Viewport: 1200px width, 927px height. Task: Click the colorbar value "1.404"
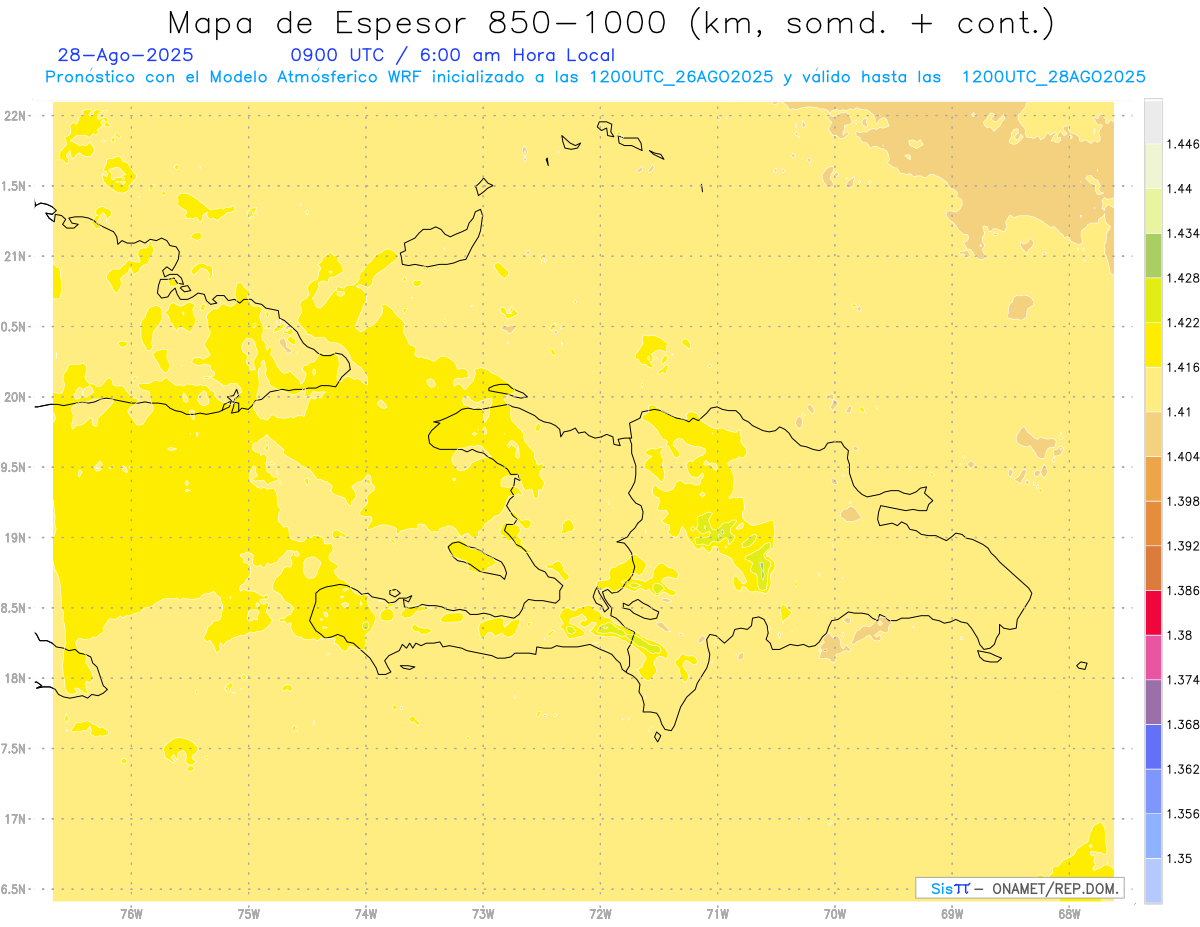click(1182, 456)
